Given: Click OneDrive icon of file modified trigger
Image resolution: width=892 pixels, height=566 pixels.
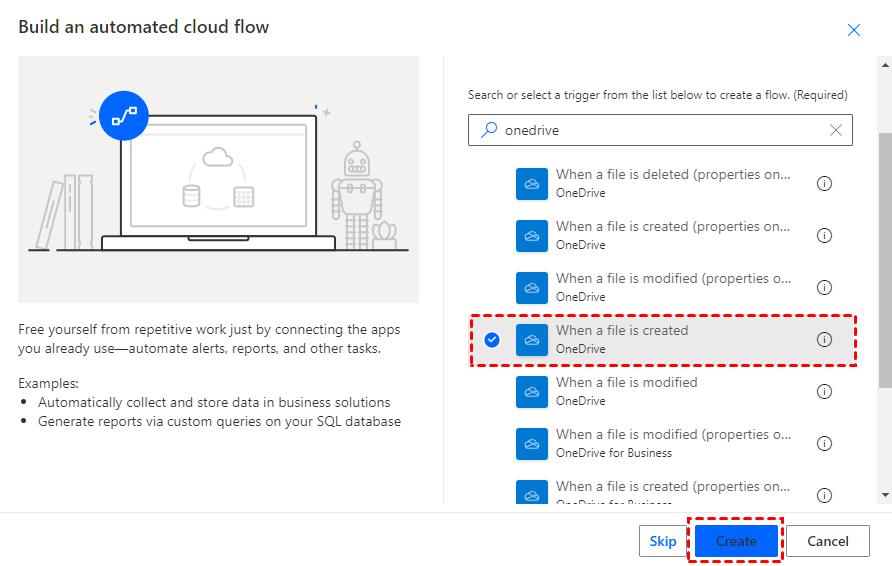Looking at the screenshot, I should click(x=532, y=392).
